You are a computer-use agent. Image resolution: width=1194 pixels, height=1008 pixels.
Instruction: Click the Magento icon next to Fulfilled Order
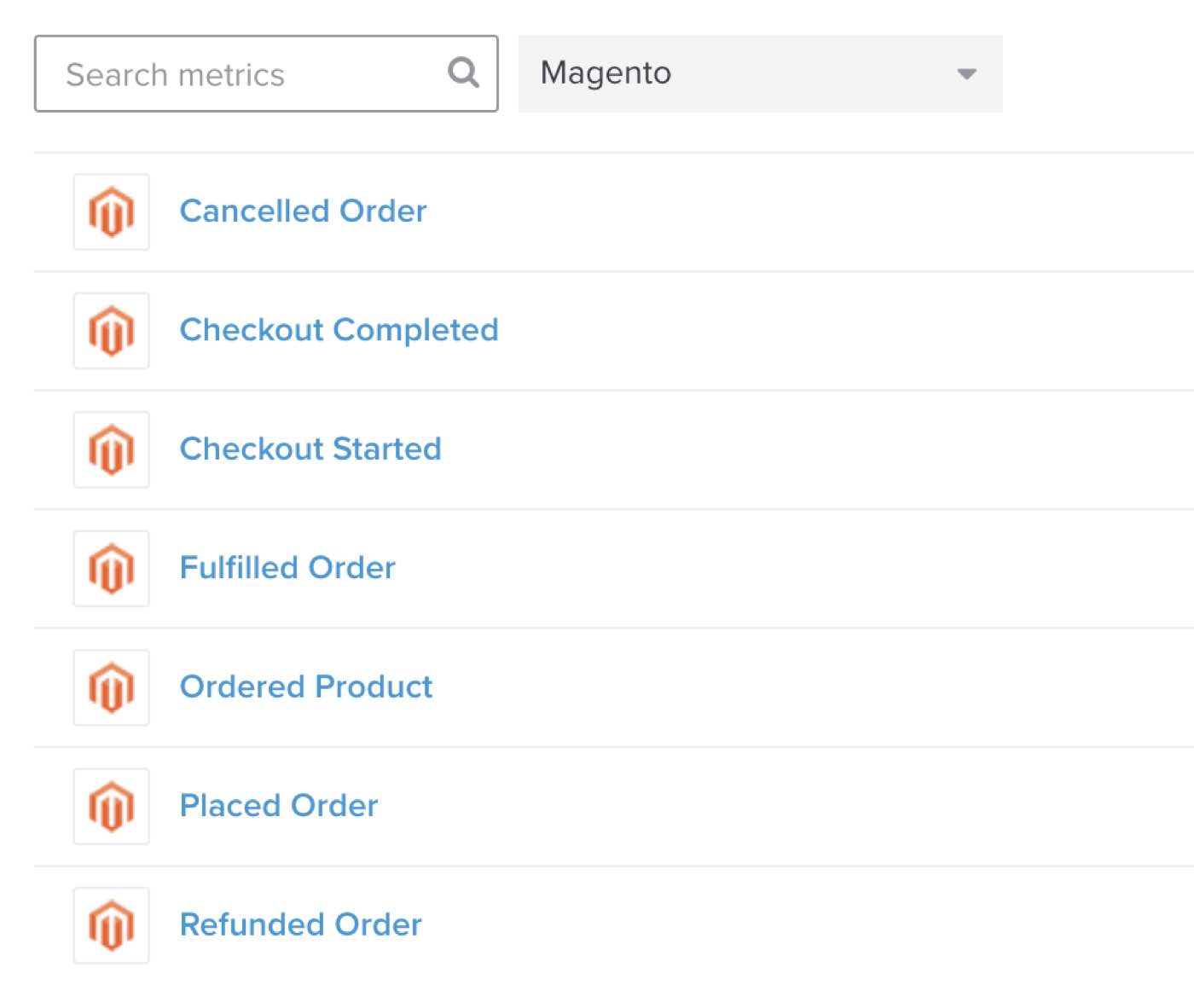[111, 569]
